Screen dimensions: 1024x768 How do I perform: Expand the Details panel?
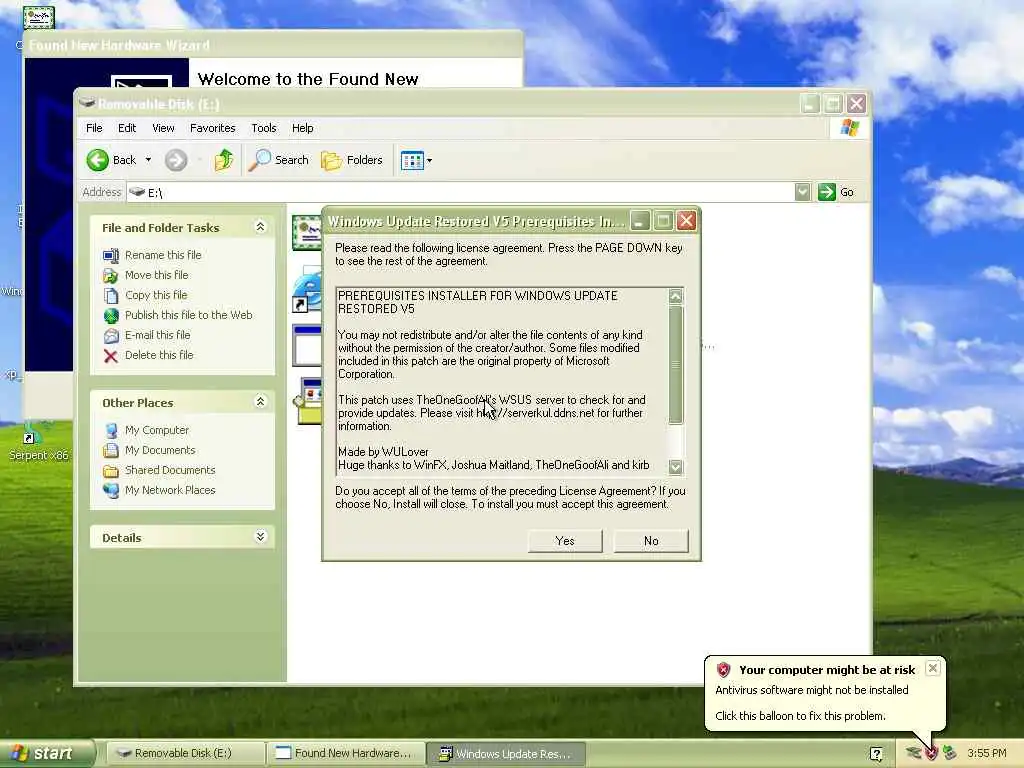[x=260, y=537]
